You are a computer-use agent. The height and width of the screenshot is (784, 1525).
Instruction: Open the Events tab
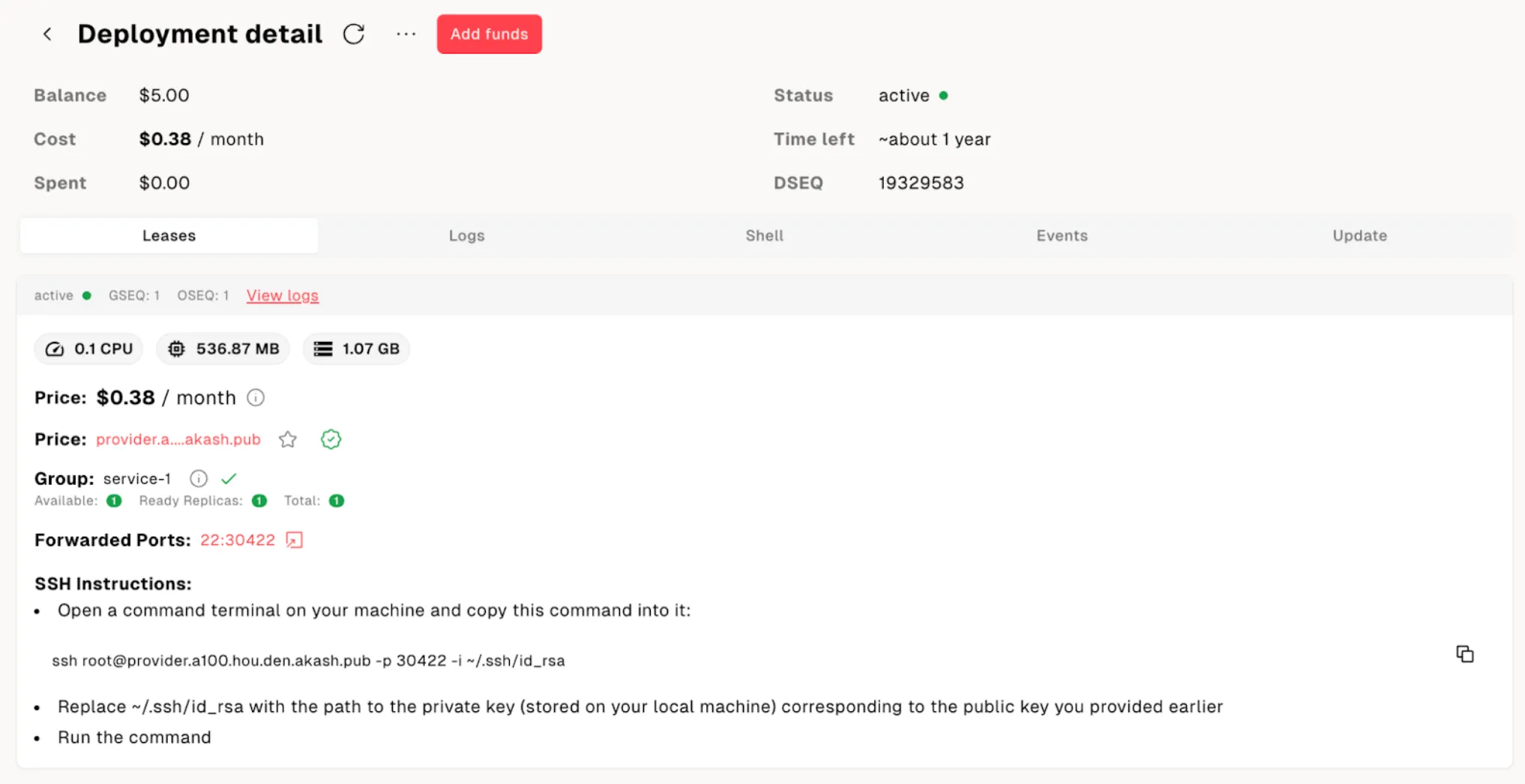point(1062,235)
